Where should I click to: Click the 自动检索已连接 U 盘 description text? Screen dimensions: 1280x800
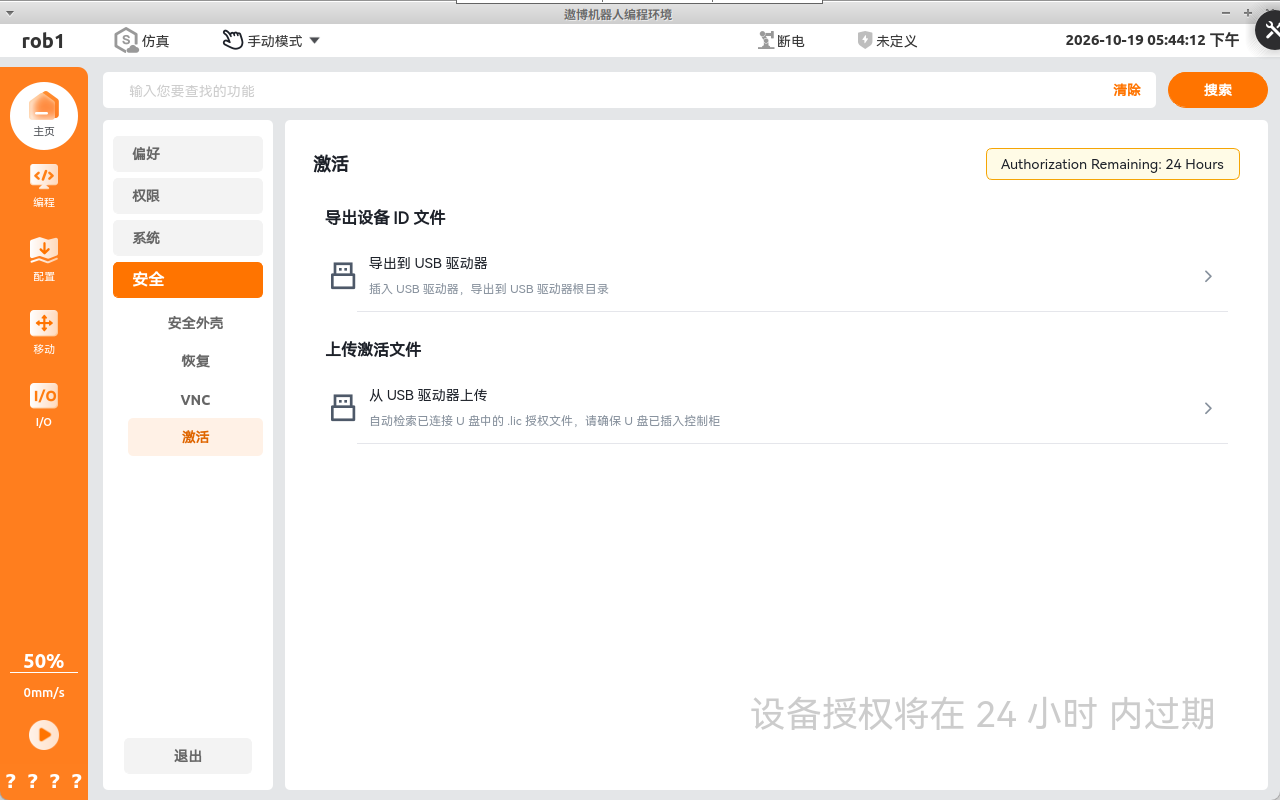545,421
